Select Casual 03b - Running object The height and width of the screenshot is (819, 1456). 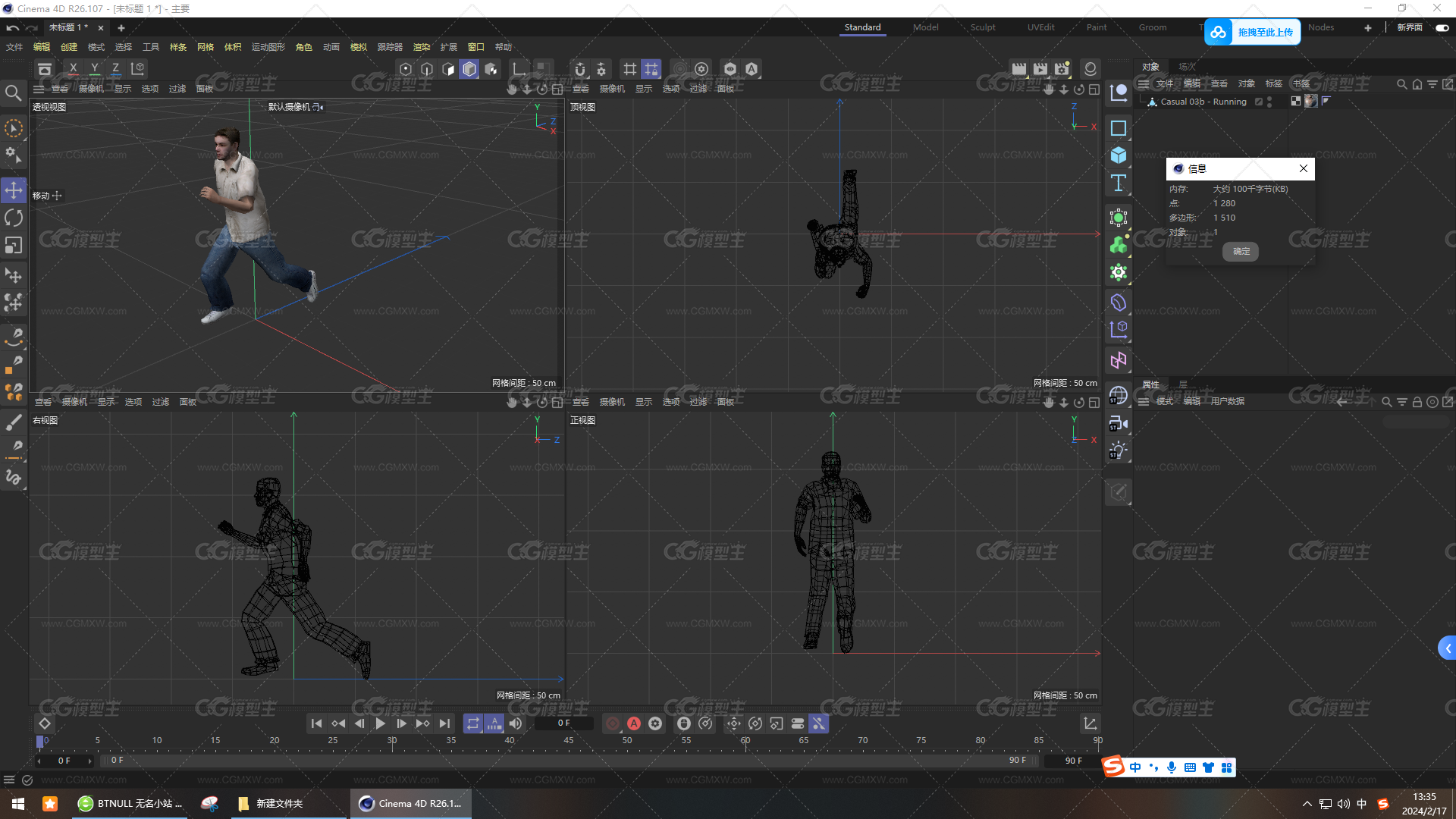pos(1203,102)
